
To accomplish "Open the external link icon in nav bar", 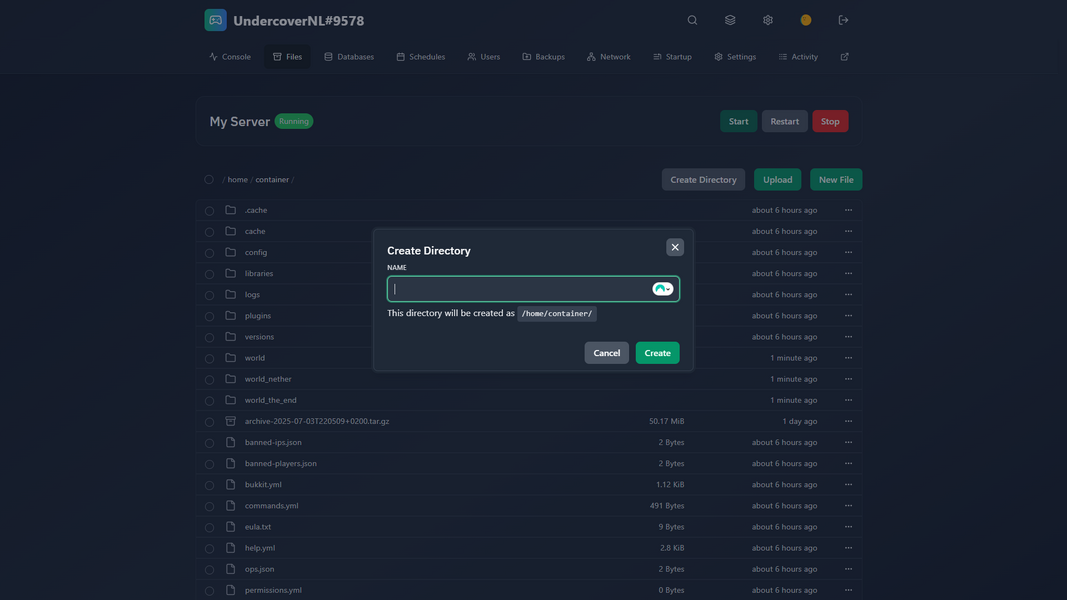I will point(844,56).
